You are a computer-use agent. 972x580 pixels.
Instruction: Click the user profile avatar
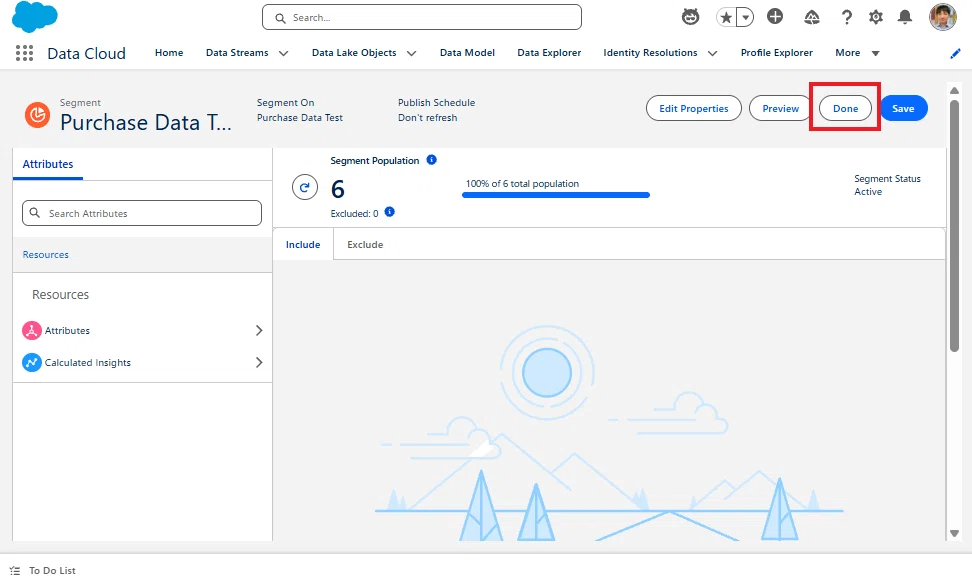(x=942, y=17)
